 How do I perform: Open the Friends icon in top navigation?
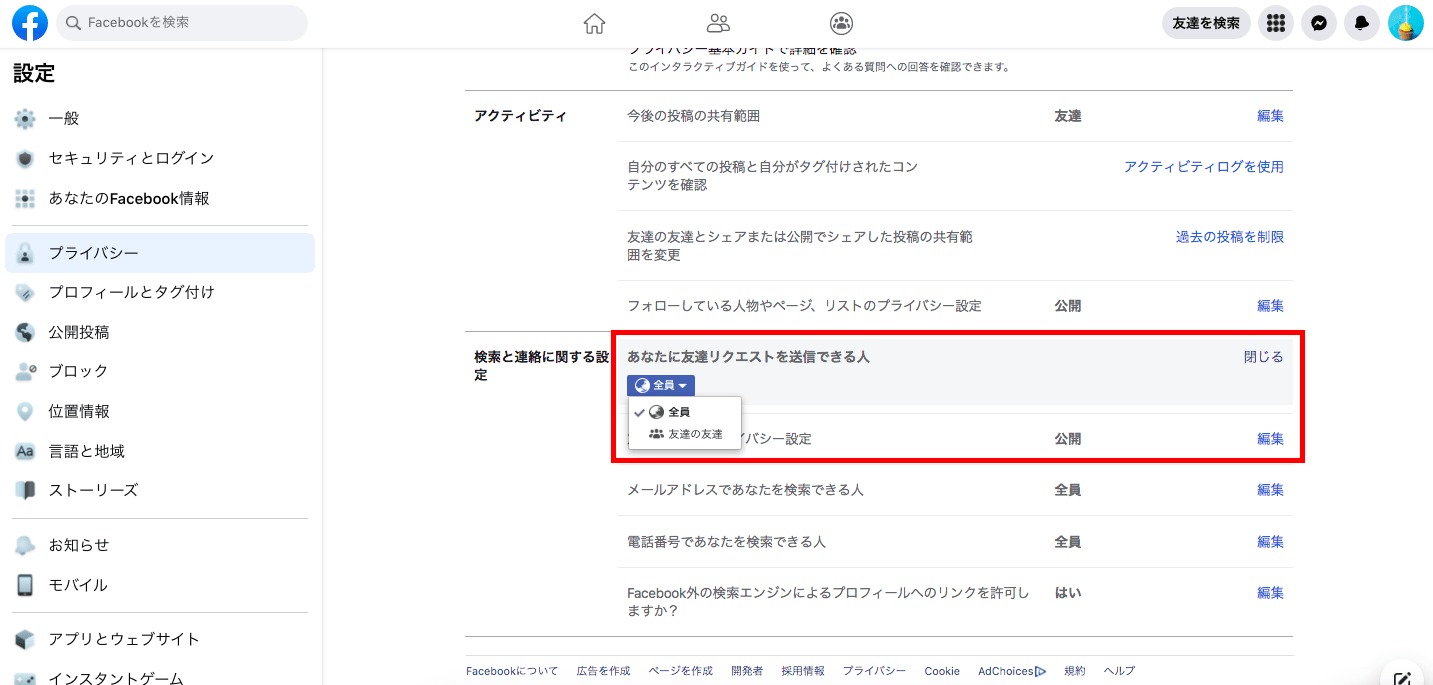pos(718,23)
